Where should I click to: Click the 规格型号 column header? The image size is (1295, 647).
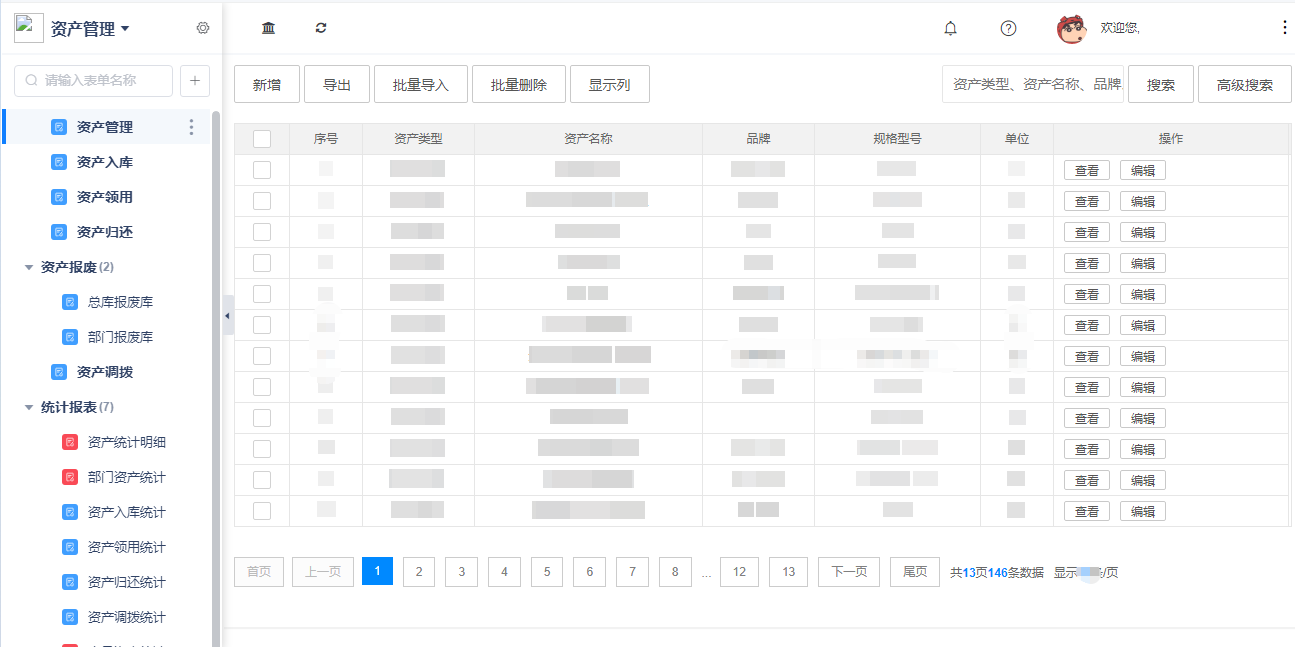[897, 139]
